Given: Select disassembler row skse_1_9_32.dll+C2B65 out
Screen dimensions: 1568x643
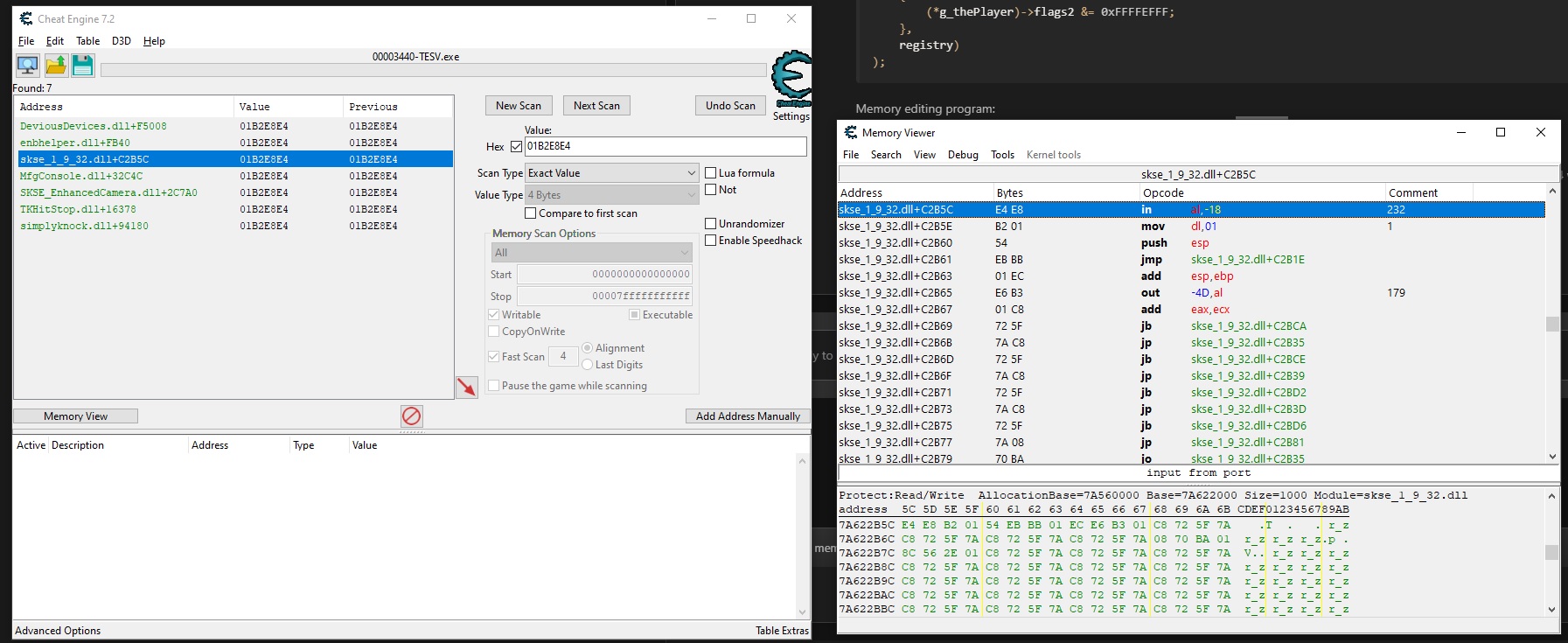Looking at the screenshot, I should click(1191, 293).
